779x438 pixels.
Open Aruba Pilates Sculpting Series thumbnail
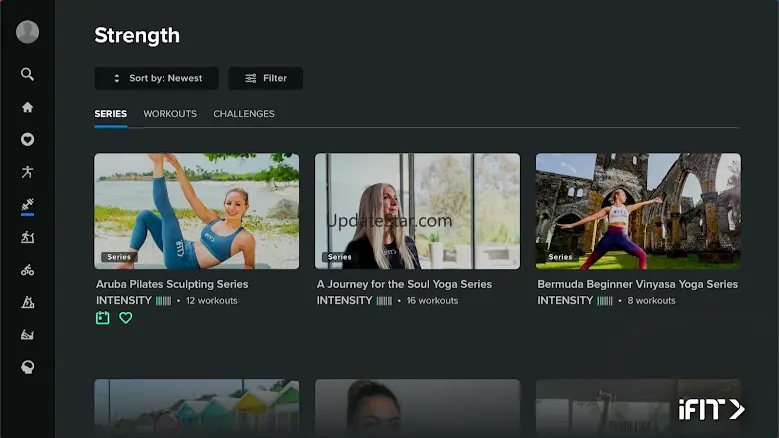[197, 211]
